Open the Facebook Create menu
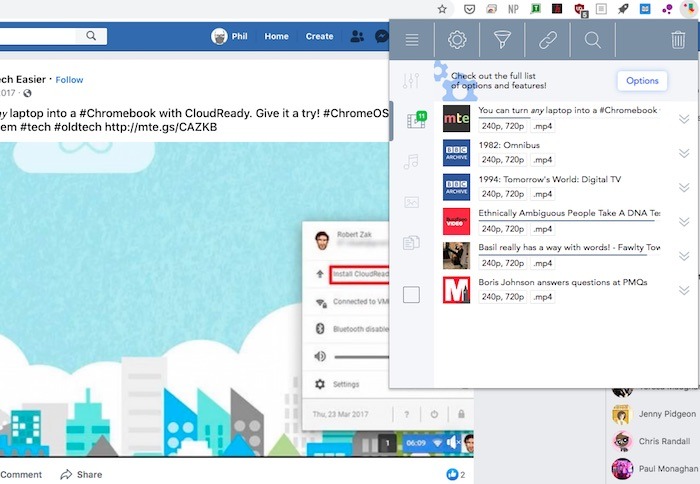700x484 pixels. [x=319, y=36]
